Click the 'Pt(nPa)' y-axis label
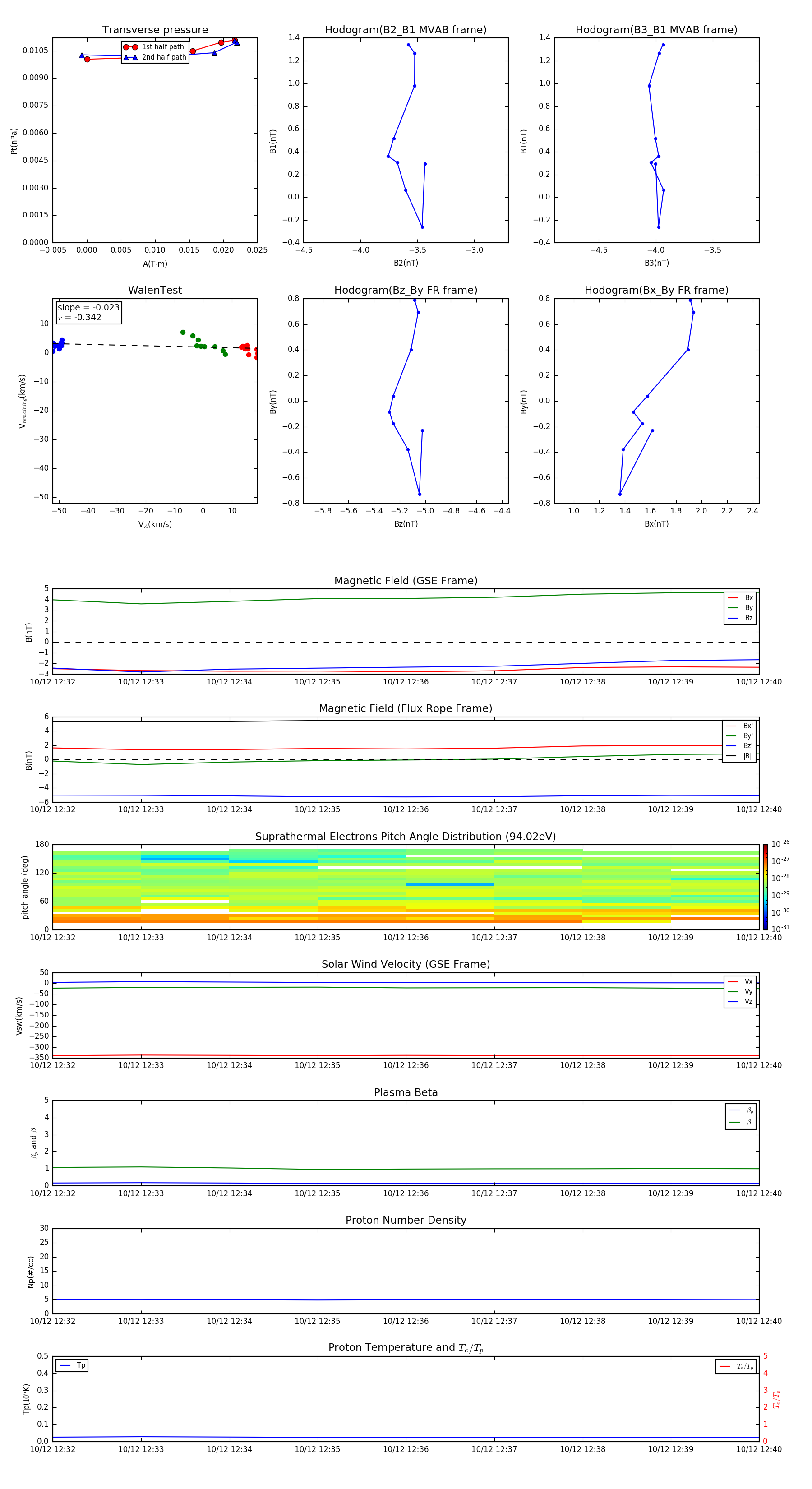 [x=14, y=140]
